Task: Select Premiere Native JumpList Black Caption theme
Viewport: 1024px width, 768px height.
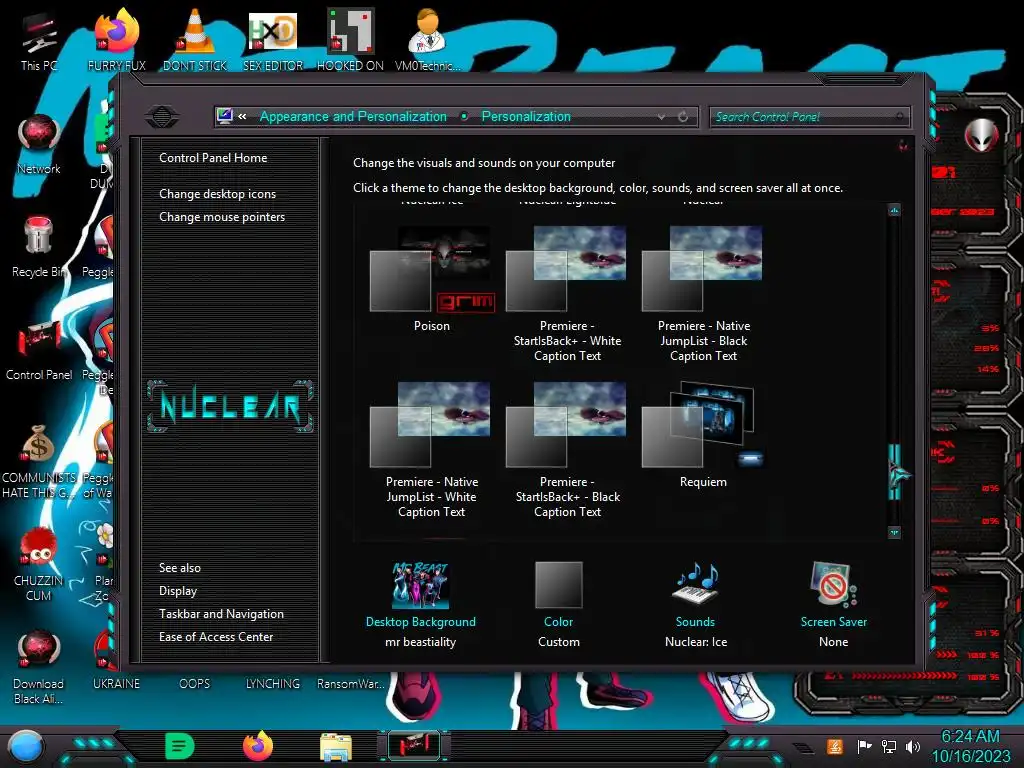Action: click(x=703, y=294)
